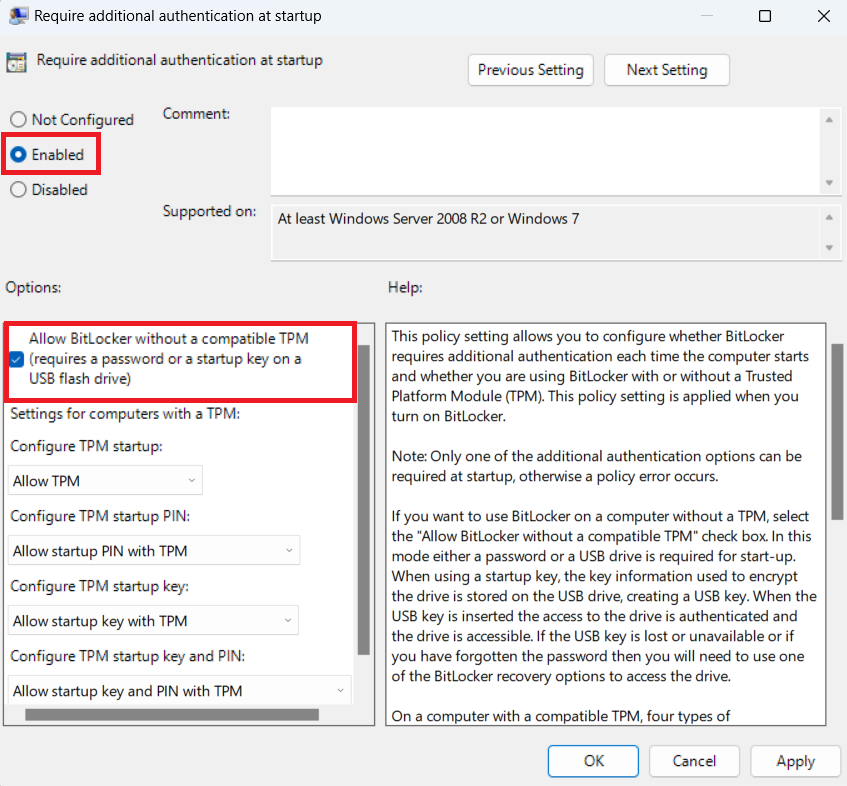Click 'Settings for computers with a TPM:' label
This screenshot has width=847, height=786.
pos(125,414)
